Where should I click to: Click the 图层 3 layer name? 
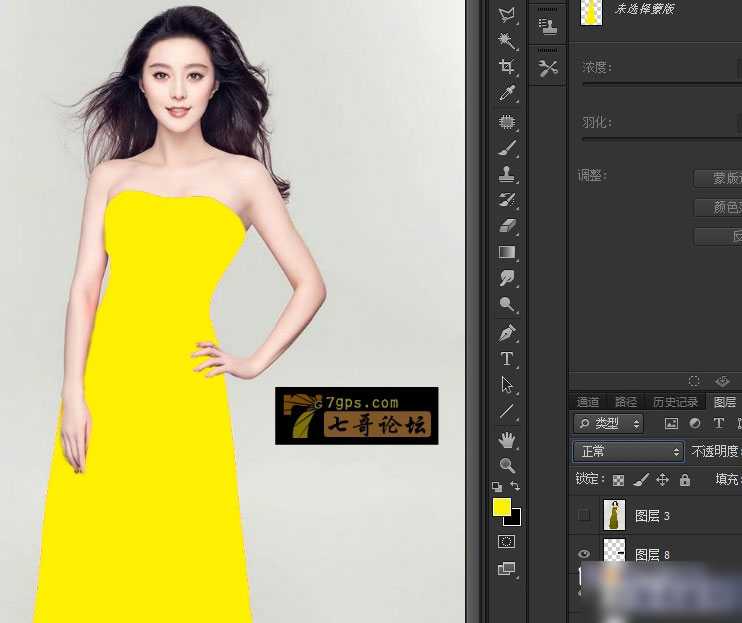652,515
